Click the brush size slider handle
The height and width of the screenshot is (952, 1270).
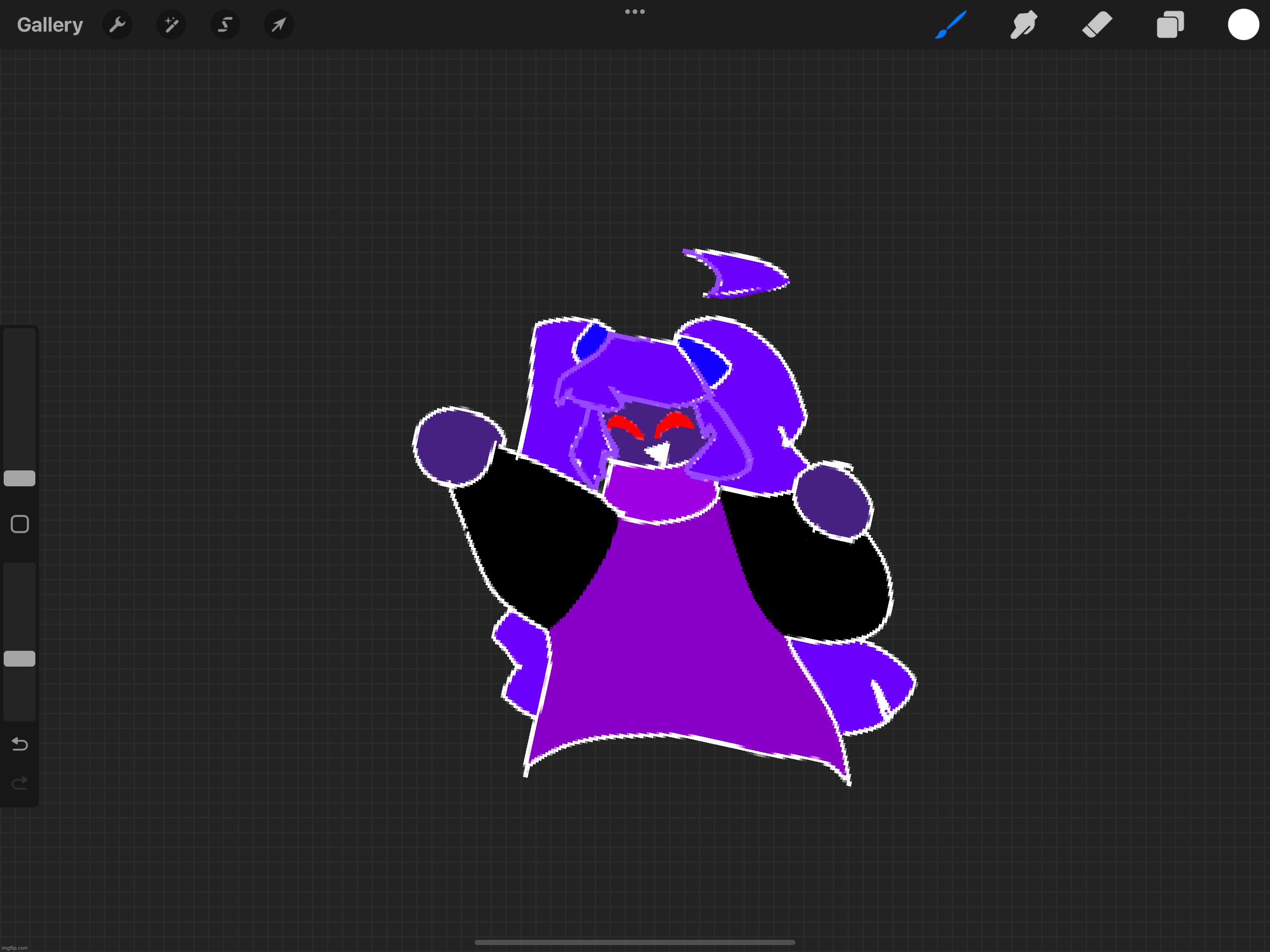click(20, 478)
